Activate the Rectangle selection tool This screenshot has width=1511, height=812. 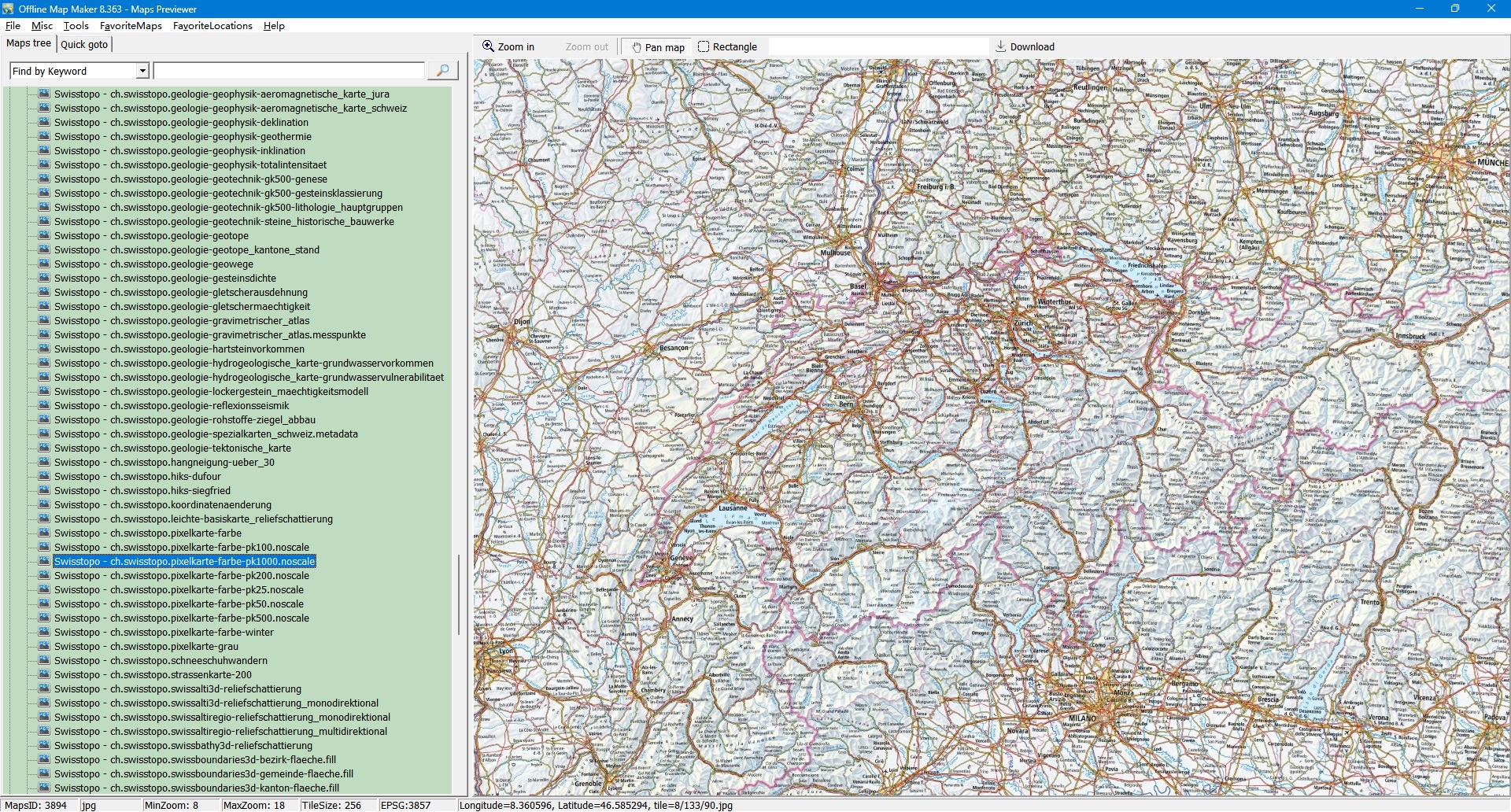(727, 46)
